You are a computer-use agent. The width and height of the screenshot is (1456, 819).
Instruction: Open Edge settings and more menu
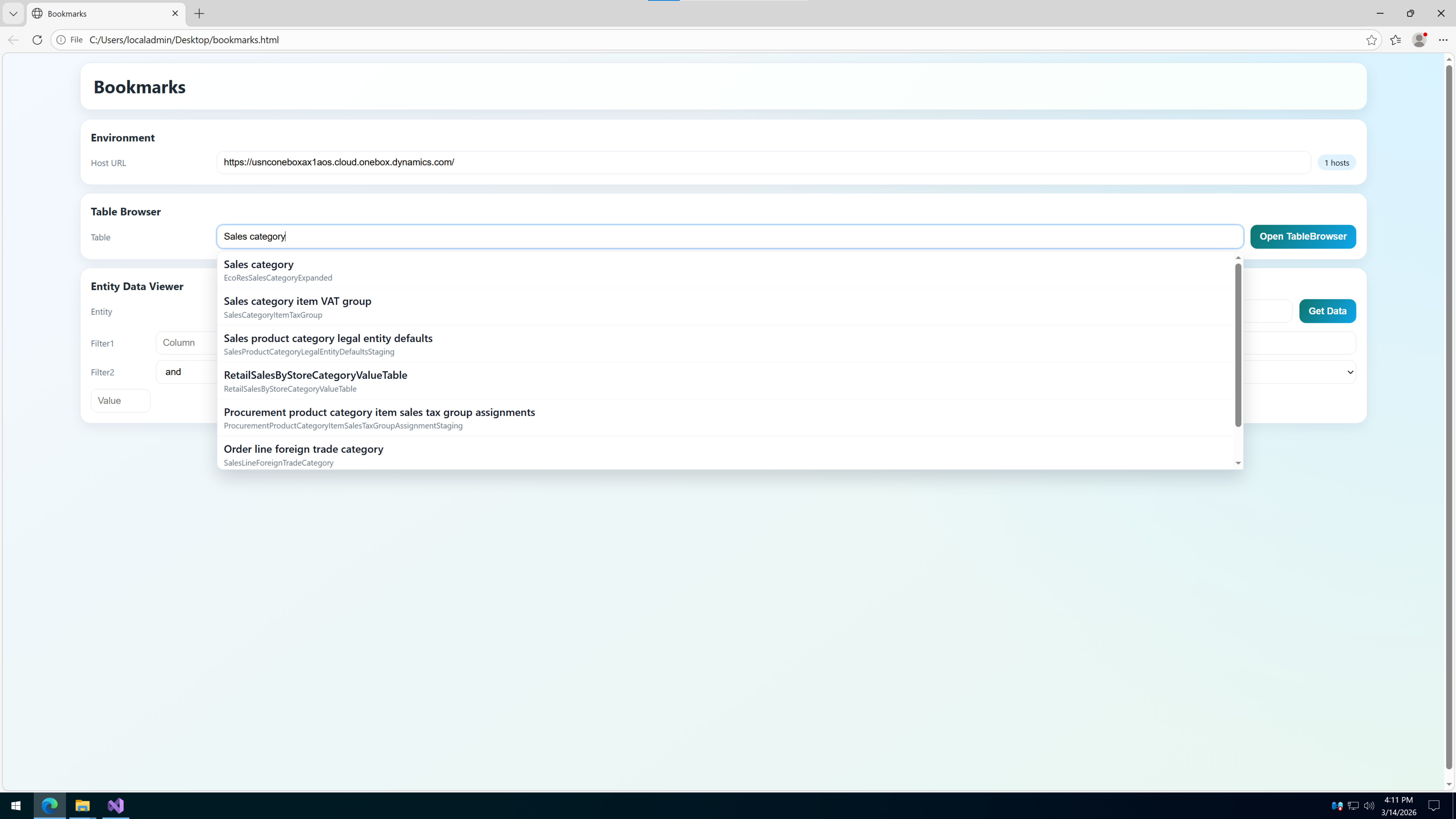click(x=1443, y=40)
